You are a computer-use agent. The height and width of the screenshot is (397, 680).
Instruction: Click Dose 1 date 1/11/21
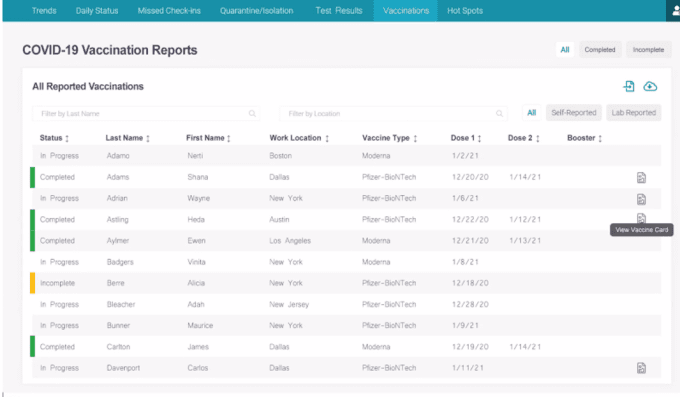(x=468, y=368)
